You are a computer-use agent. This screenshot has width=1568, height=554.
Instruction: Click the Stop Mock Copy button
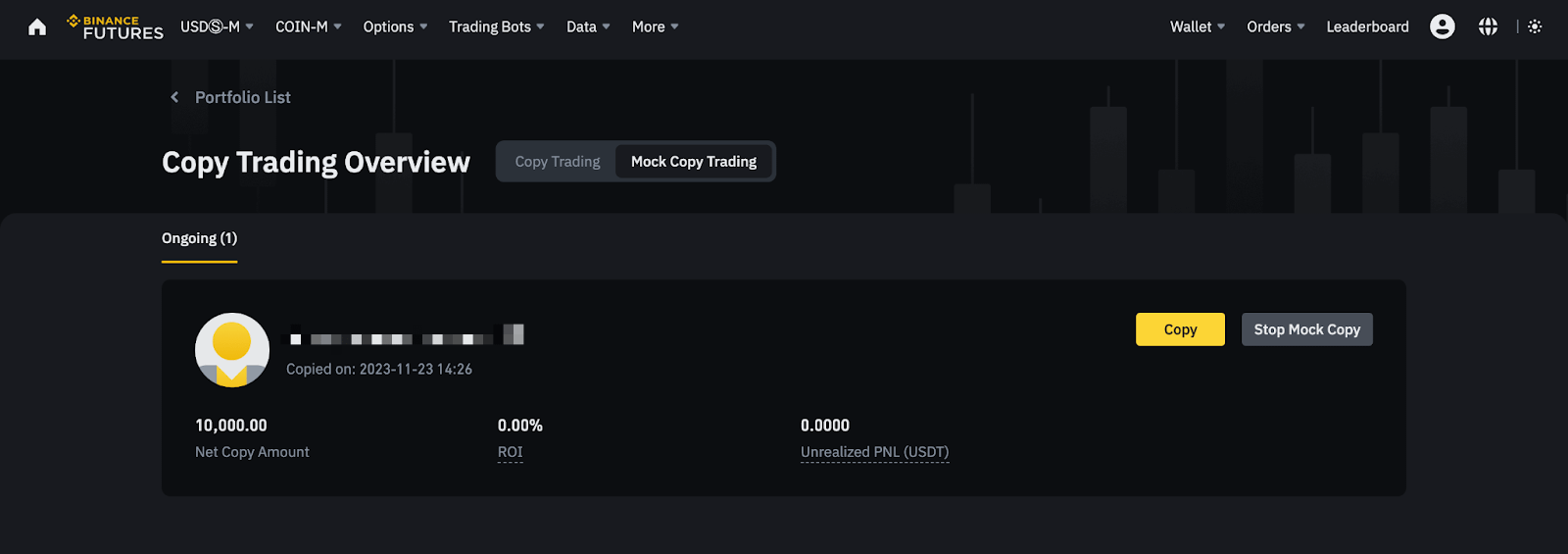1307,329
